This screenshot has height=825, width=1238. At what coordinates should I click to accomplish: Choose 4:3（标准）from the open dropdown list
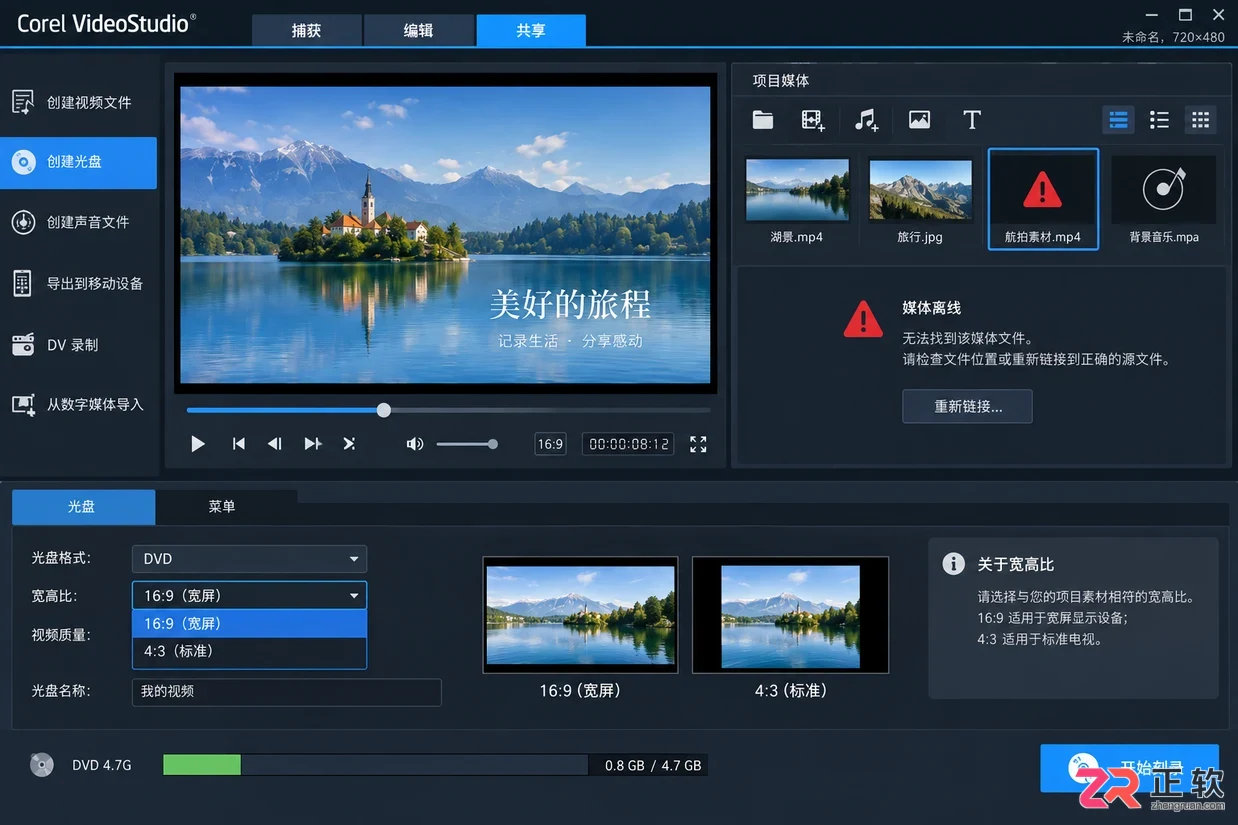pos(249,651)
